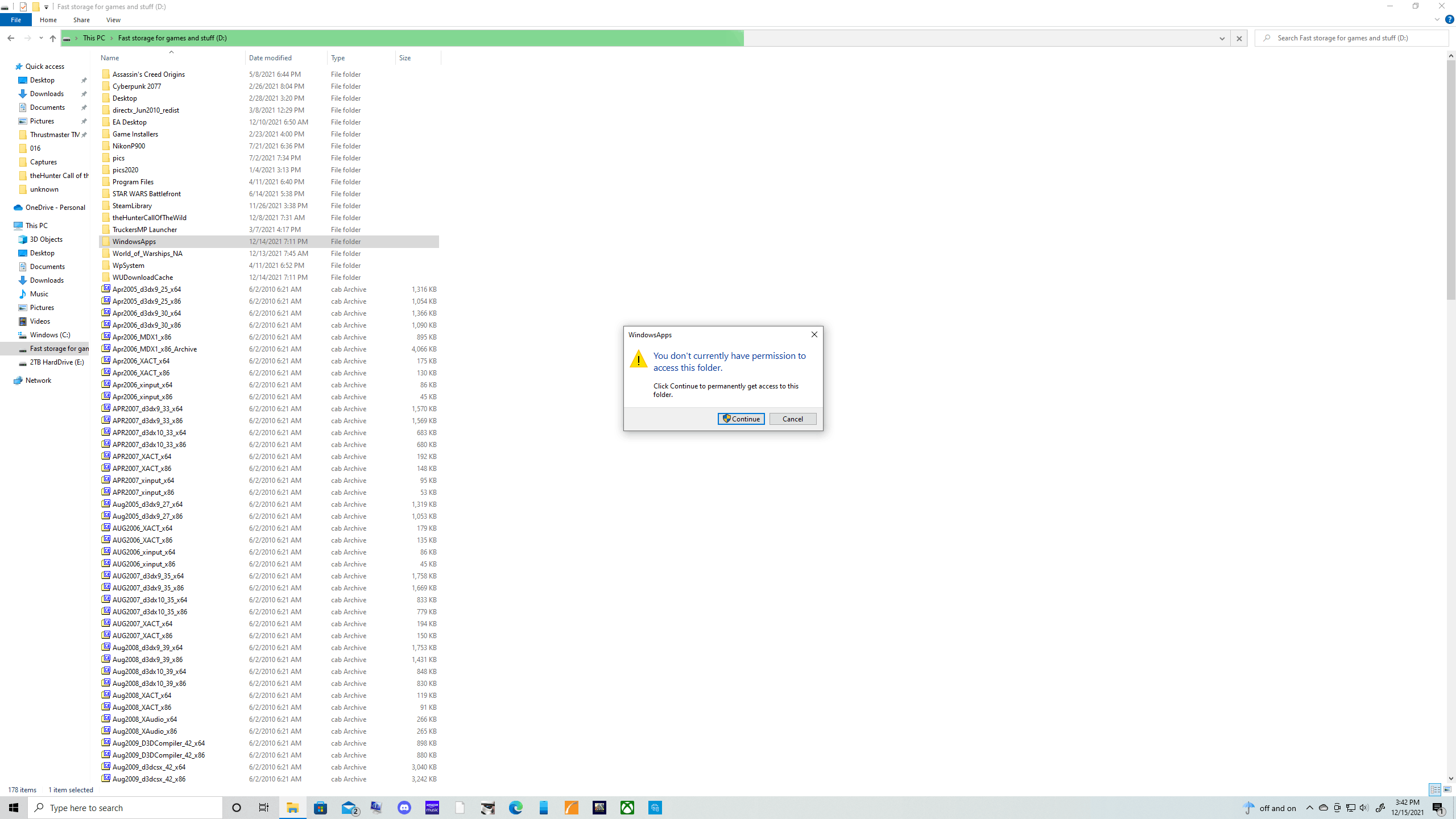Go back using the back arrow
The height and width of the screenshot is (819, 1456).
click(11, 38)
